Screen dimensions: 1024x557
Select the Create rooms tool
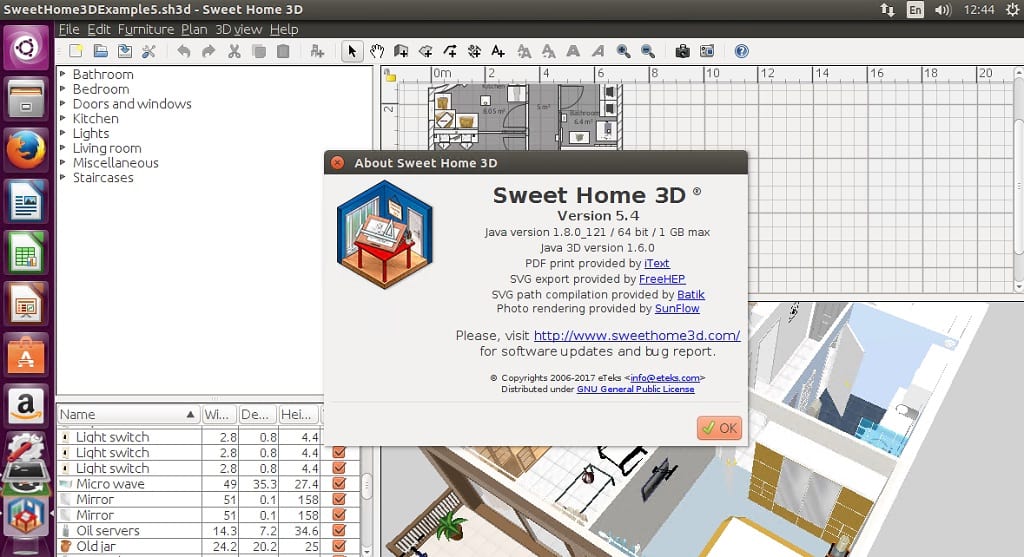[425, 51]
